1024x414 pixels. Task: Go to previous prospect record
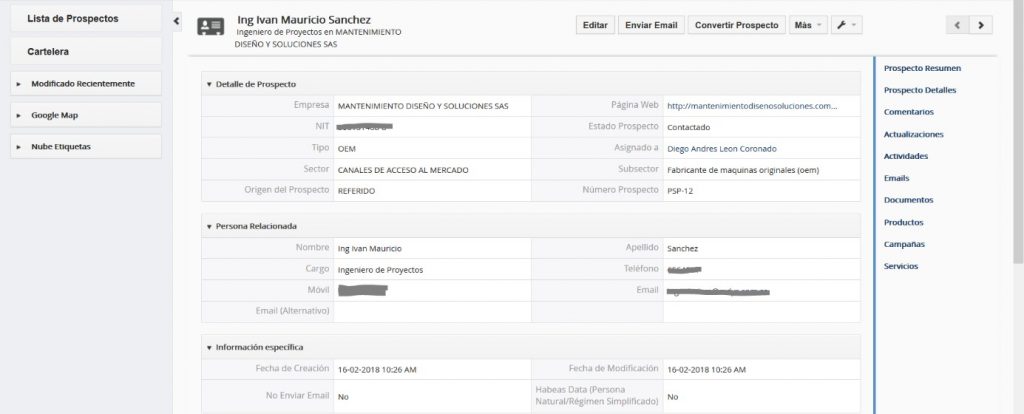click(x=958, y=25)
